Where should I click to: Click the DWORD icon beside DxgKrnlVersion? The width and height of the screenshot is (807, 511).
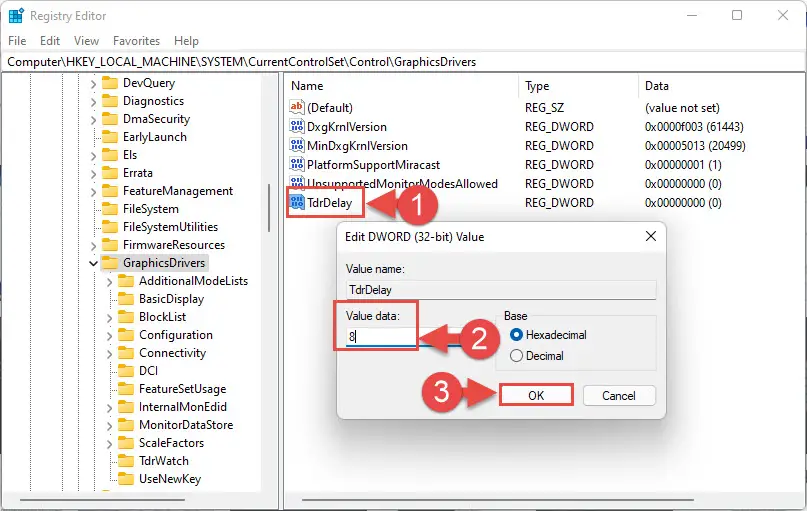coord(297,127)
